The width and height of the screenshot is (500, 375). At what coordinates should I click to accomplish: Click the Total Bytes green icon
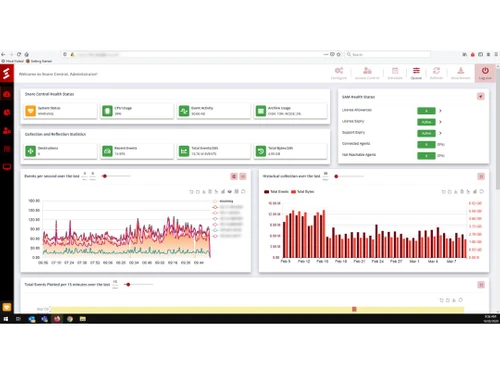click(261, 151)
